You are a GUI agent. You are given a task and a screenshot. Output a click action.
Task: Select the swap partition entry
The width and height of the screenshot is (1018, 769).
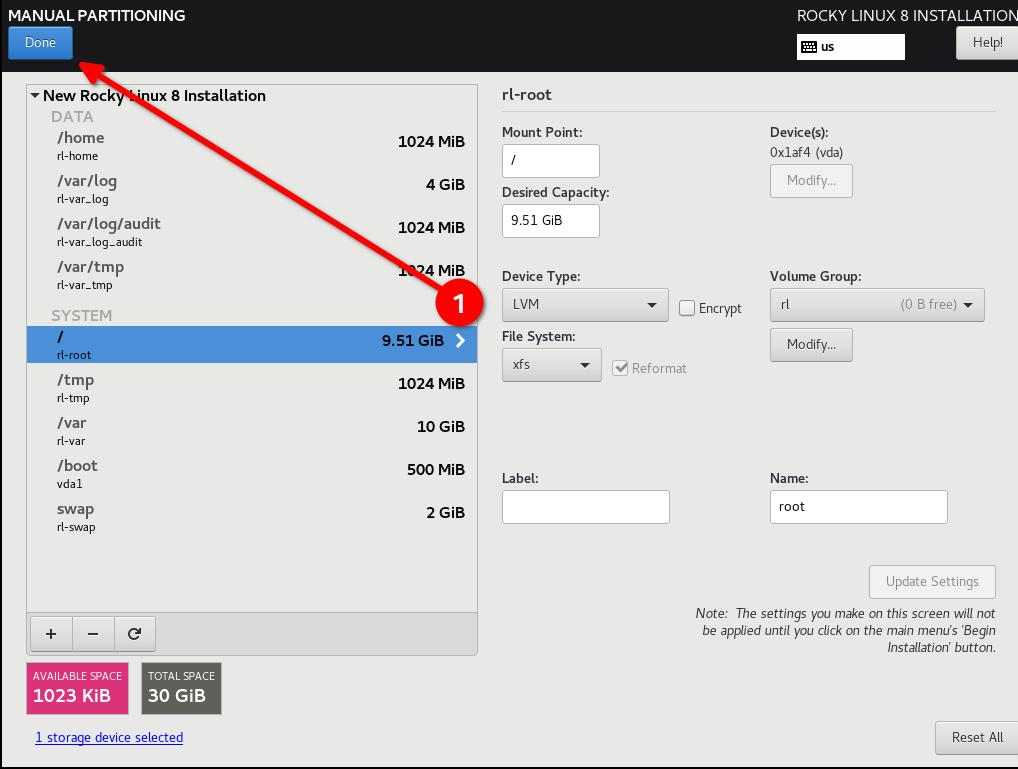click(251, 516)
